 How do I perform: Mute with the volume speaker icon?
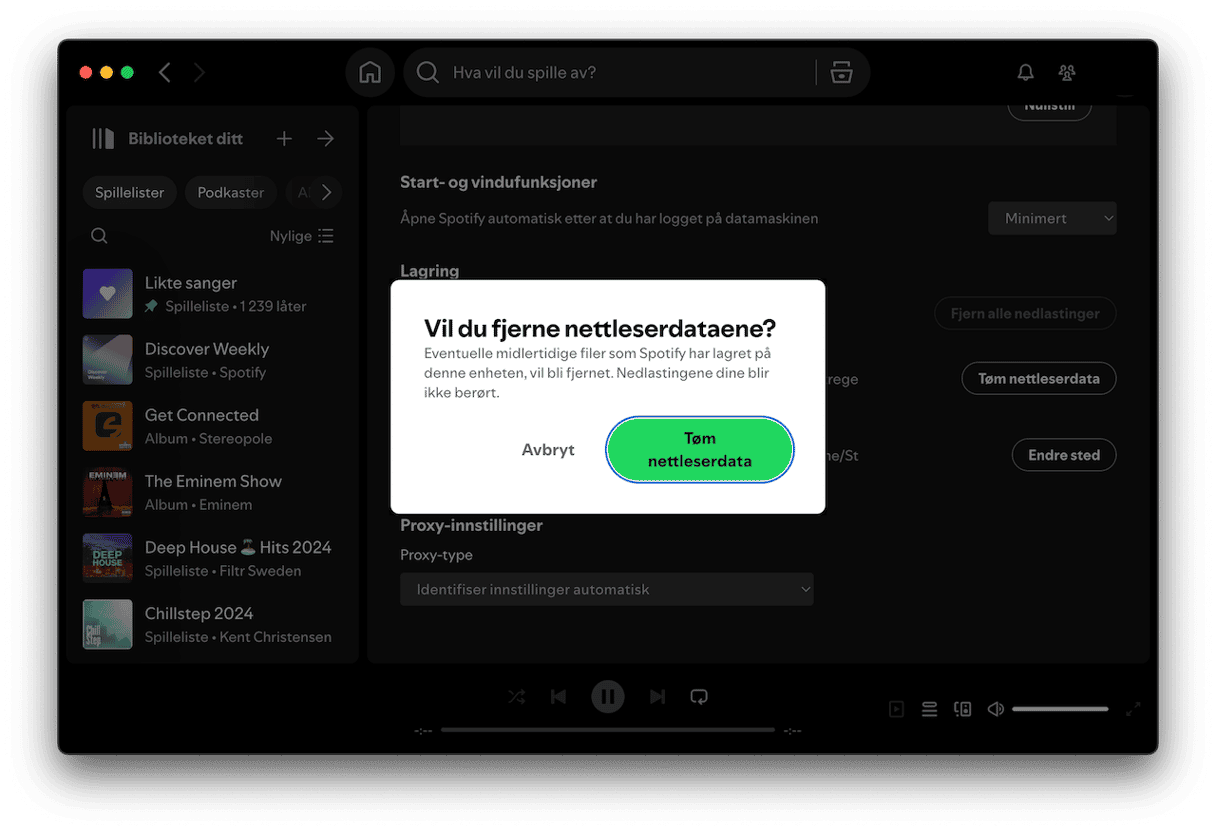coord(996,709)
